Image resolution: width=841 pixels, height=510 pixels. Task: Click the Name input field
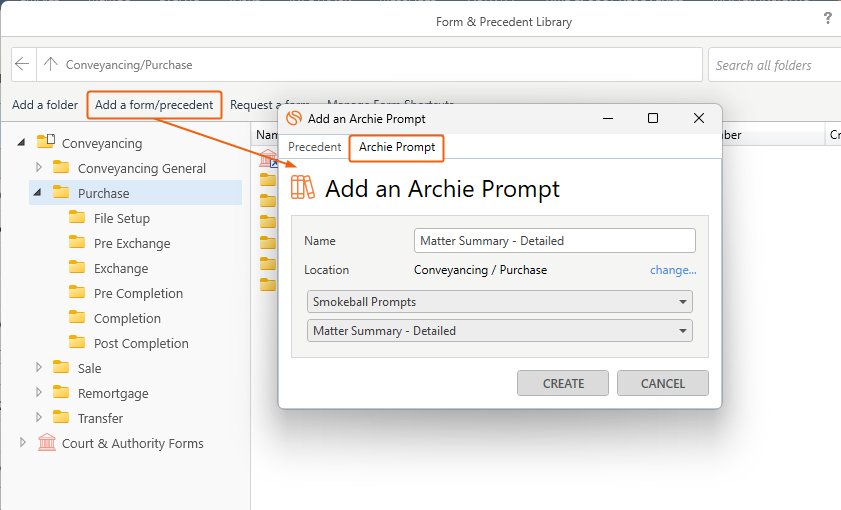(x=555, y=241)
